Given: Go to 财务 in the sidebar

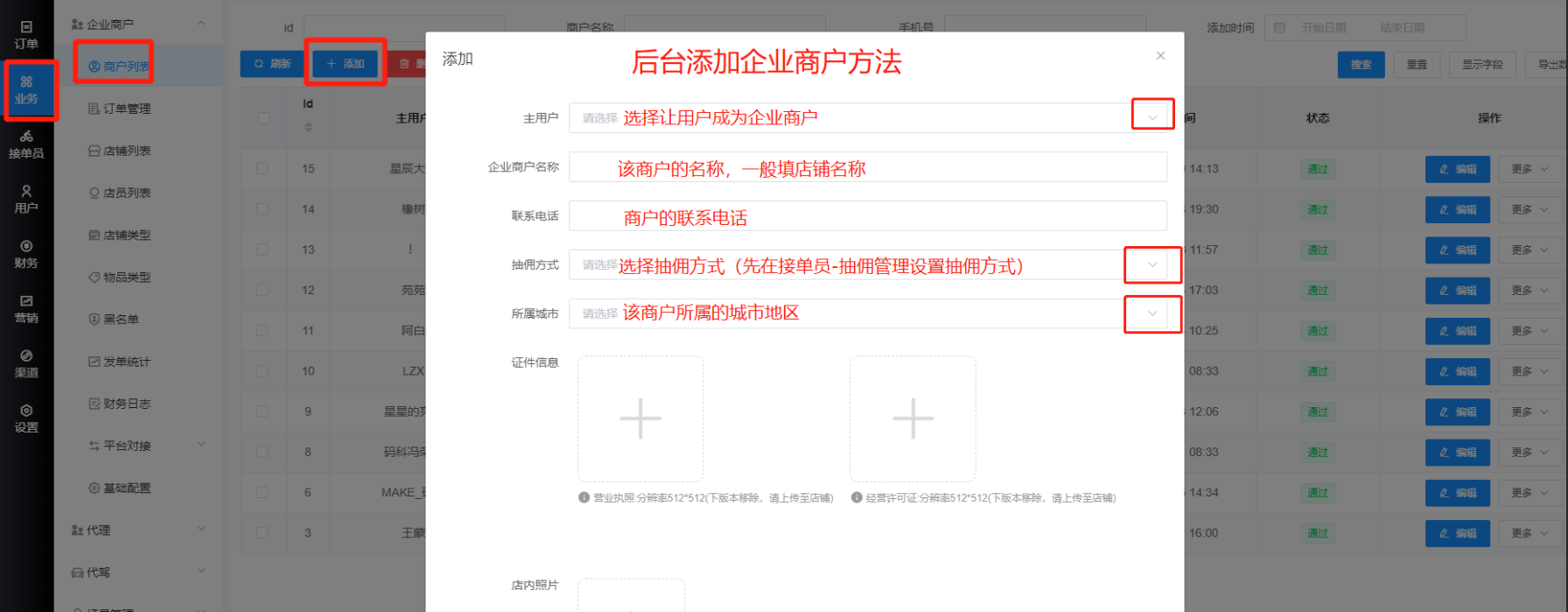Looking at the screenshot, I should pos(26,254).
